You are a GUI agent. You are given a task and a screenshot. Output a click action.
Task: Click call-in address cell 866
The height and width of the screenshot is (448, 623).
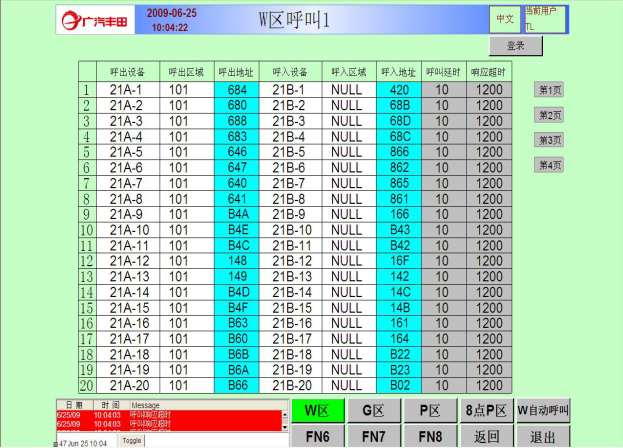tap(399, 152)
